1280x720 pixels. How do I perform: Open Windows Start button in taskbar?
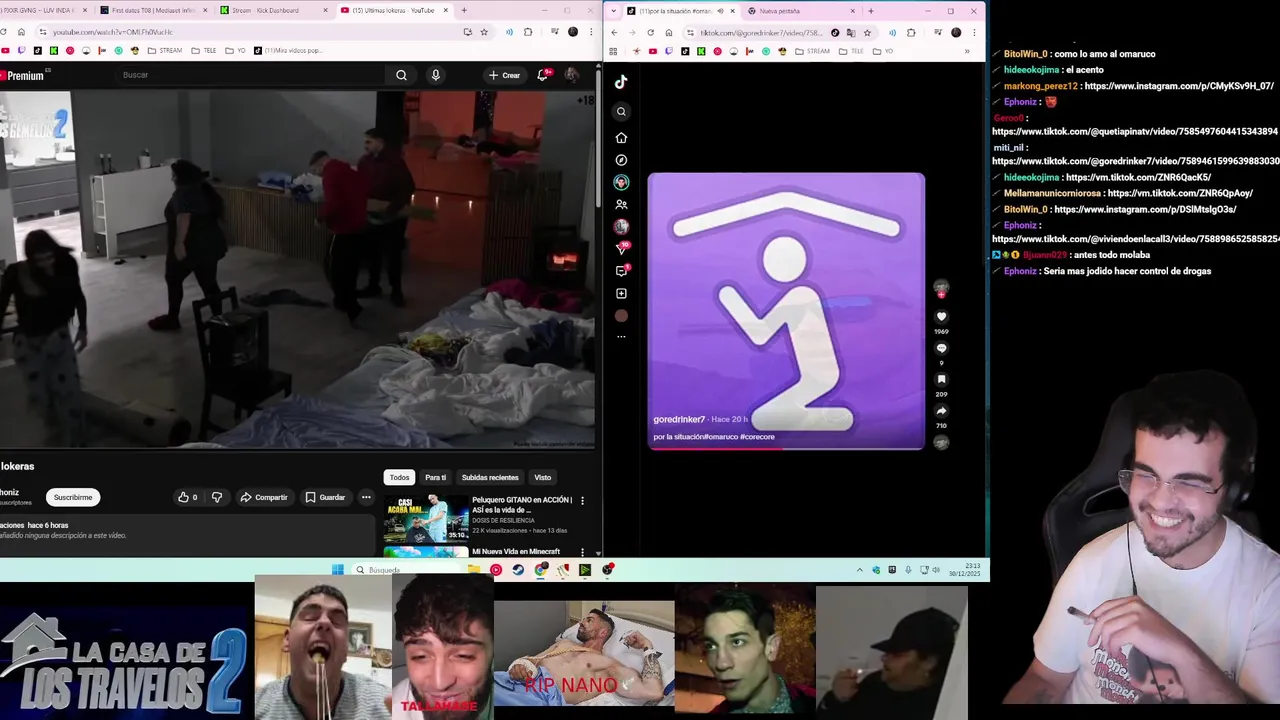337,570
